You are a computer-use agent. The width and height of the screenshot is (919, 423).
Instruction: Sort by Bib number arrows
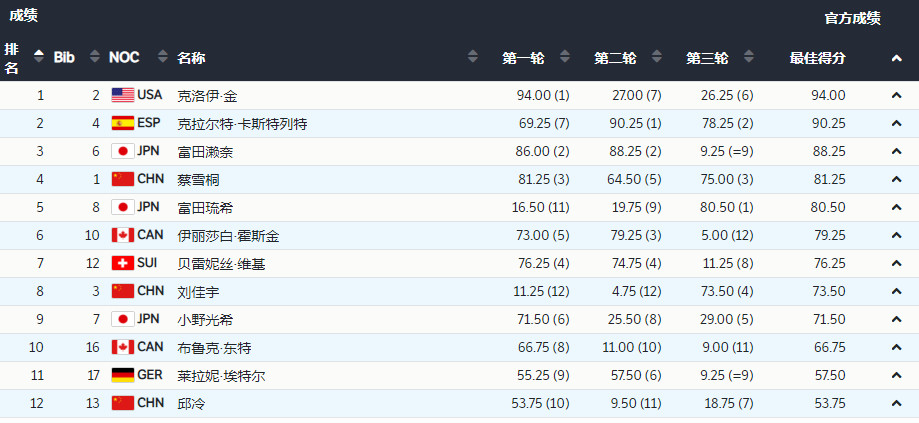(x=95, y=57)
